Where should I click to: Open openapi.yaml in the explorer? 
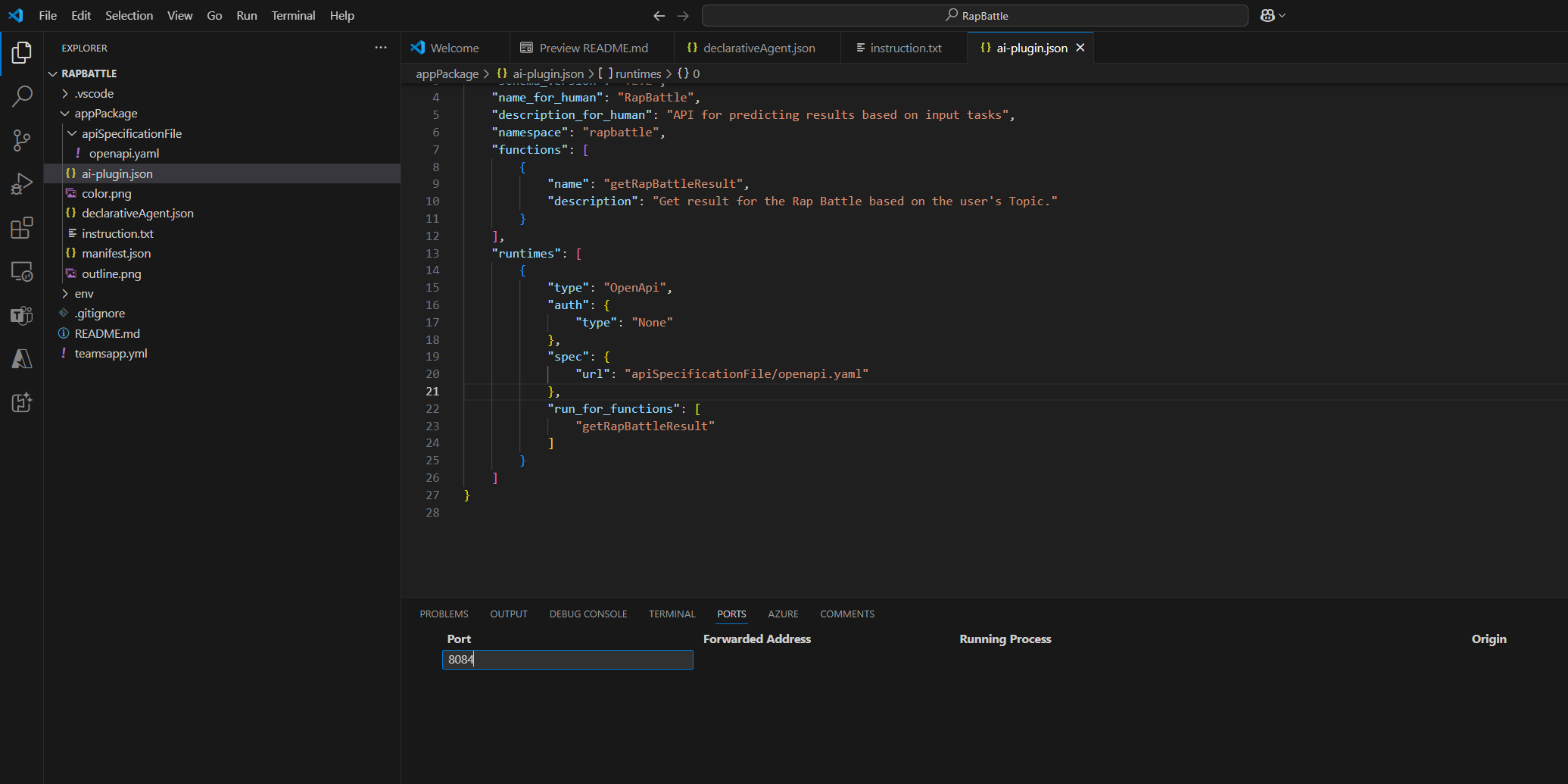click(124, 153)
